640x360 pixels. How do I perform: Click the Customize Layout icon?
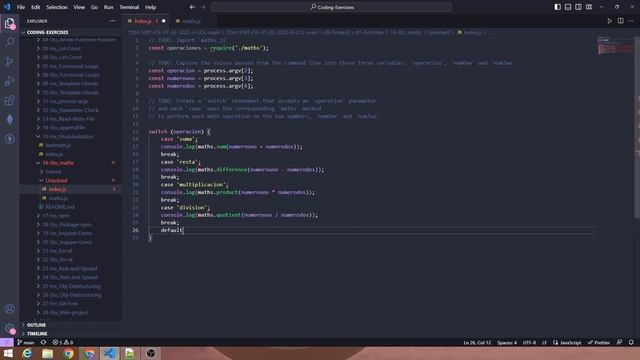(x=589, y=7)
